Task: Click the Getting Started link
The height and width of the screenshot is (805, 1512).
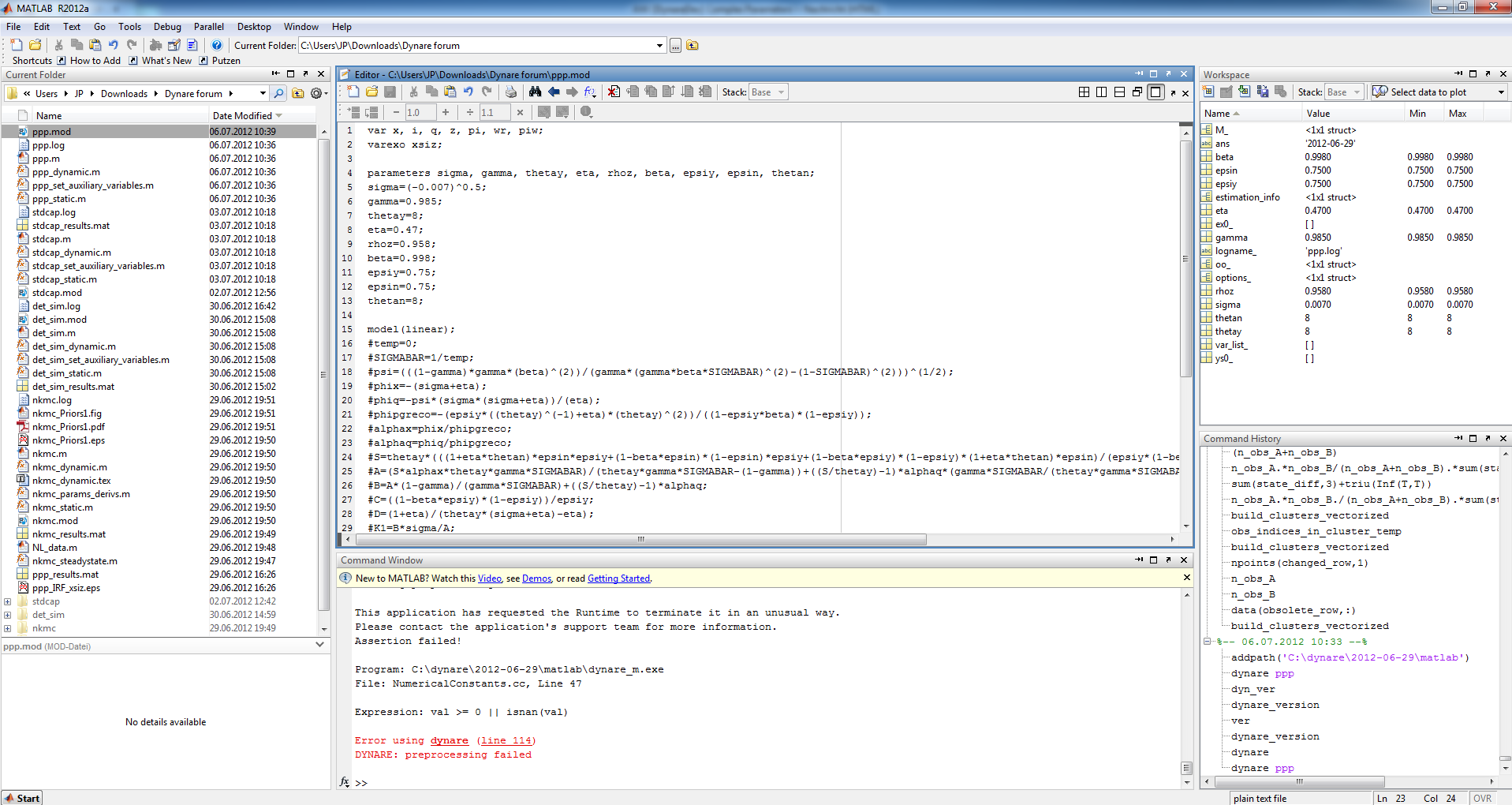Action: pyautogui.click(x=618, y=578)
